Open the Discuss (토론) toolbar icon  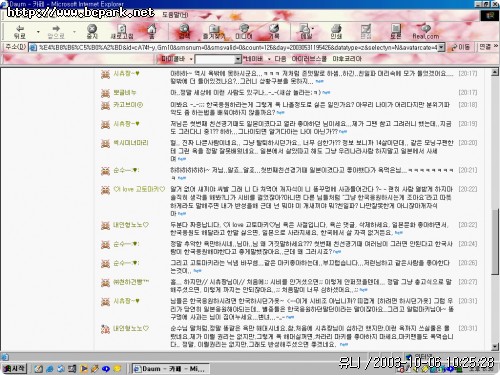coord(396,32)
